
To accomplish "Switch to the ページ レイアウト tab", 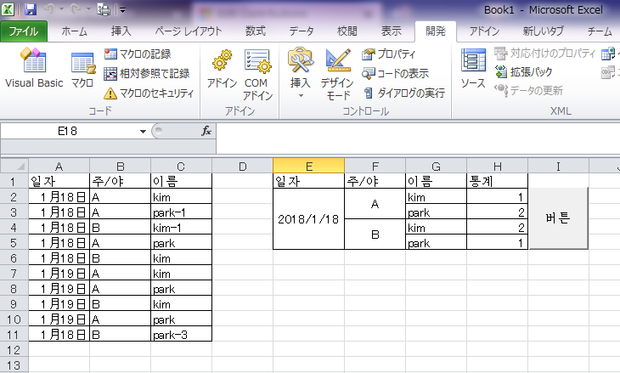I will tap(188, 31).
